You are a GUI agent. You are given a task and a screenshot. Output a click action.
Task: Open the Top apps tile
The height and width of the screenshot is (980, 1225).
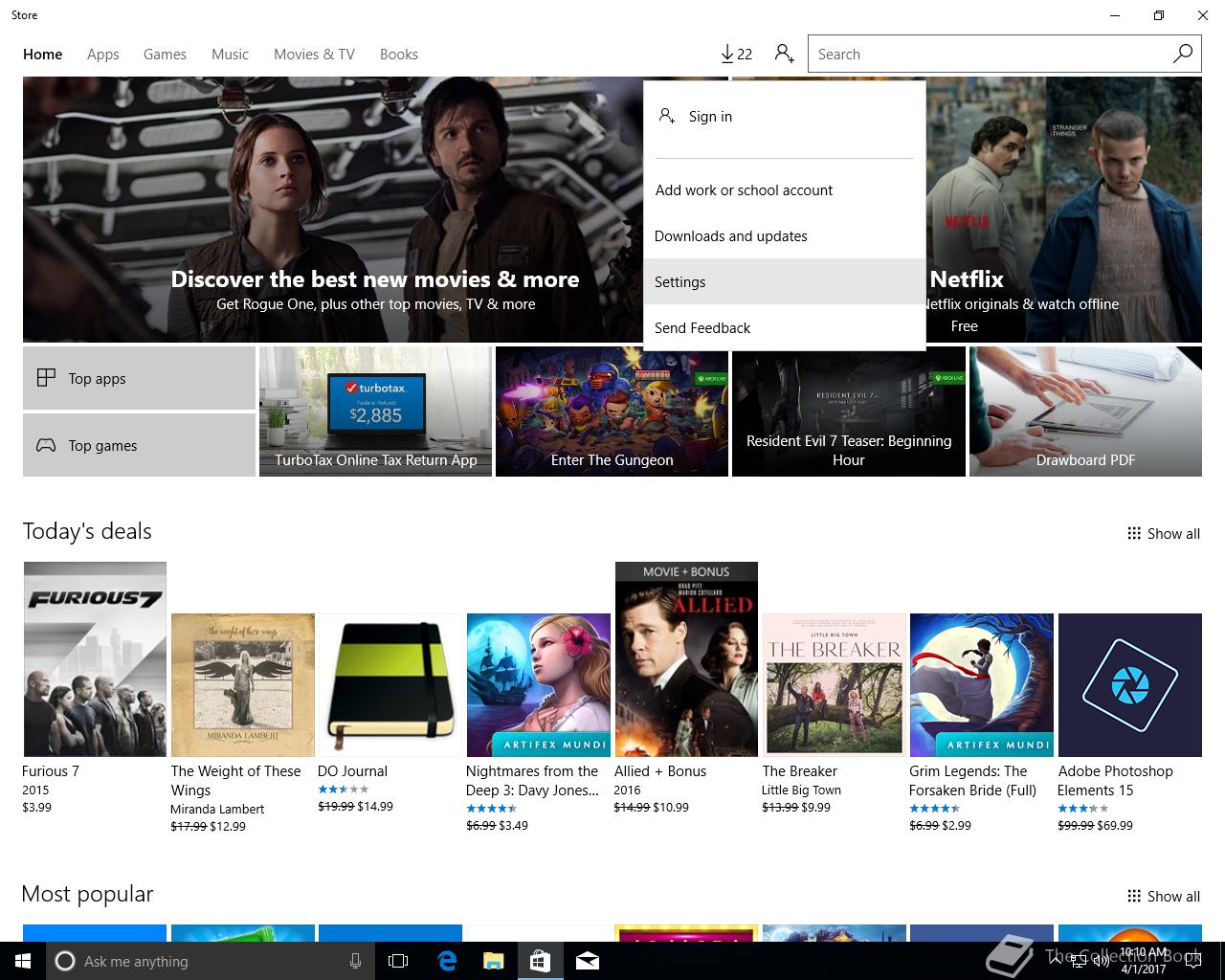pos(139,378)
